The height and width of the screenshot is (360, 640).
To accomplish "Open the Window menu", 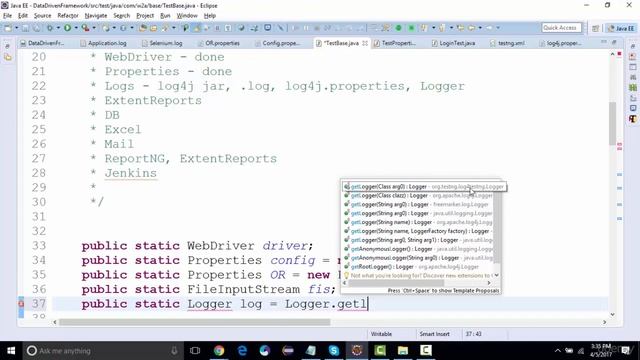I will [x=187, y=16].
